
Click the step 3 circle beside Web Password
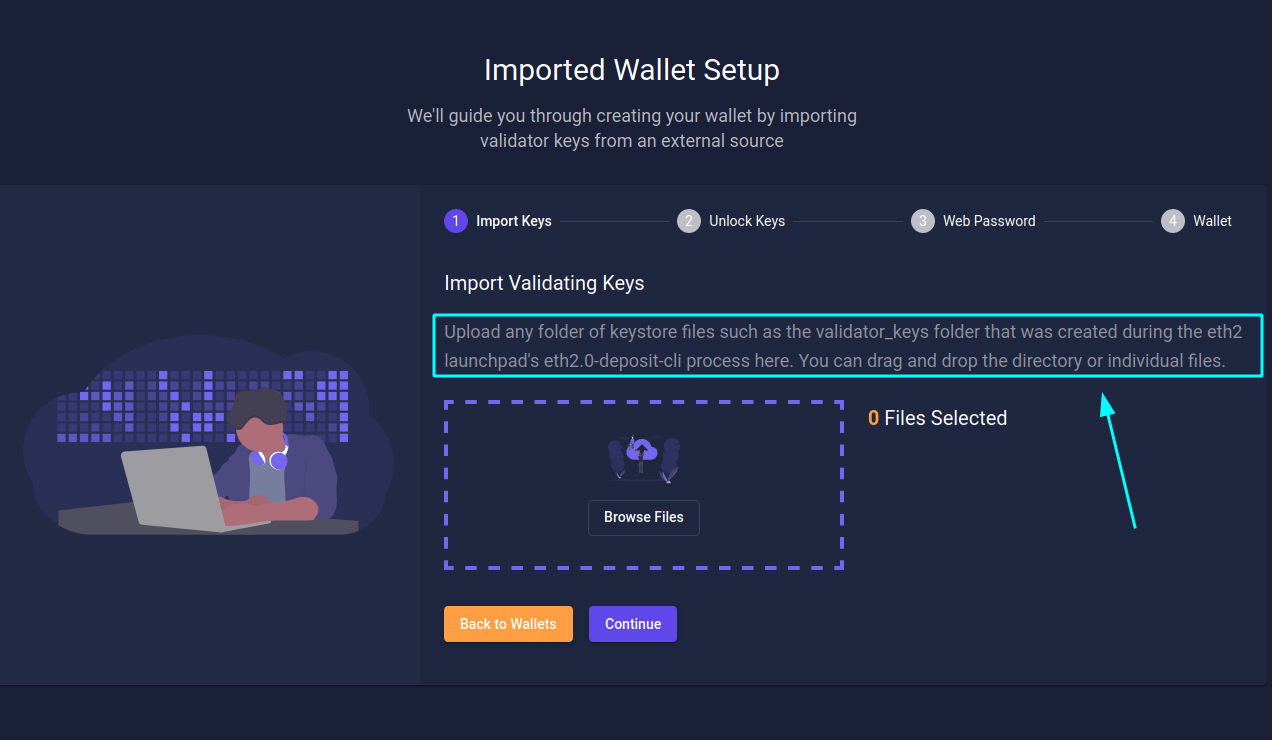pos(922,221)
